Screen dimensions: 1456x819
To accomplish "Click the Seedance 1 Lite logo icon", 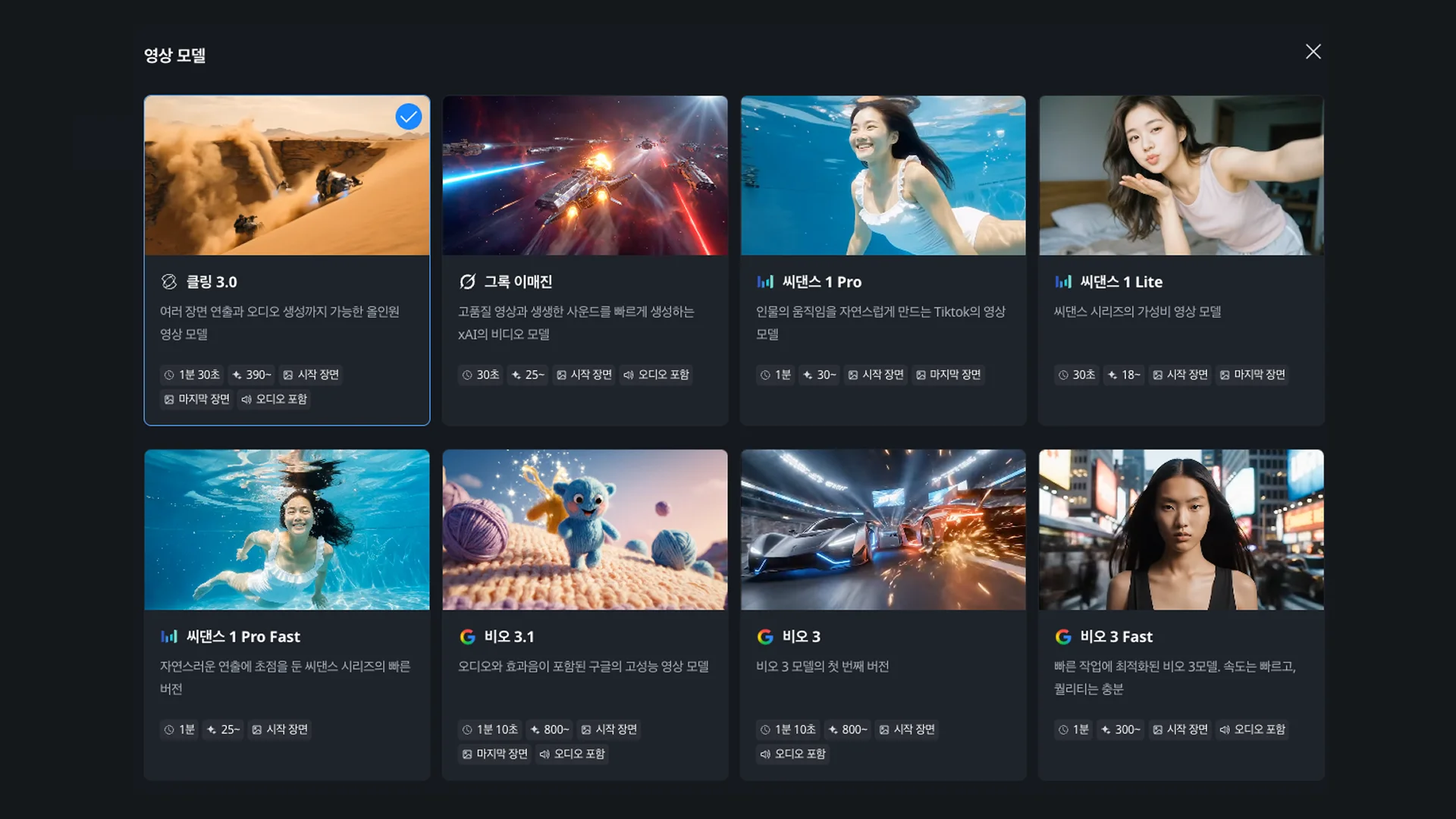I will (1063, 282).
